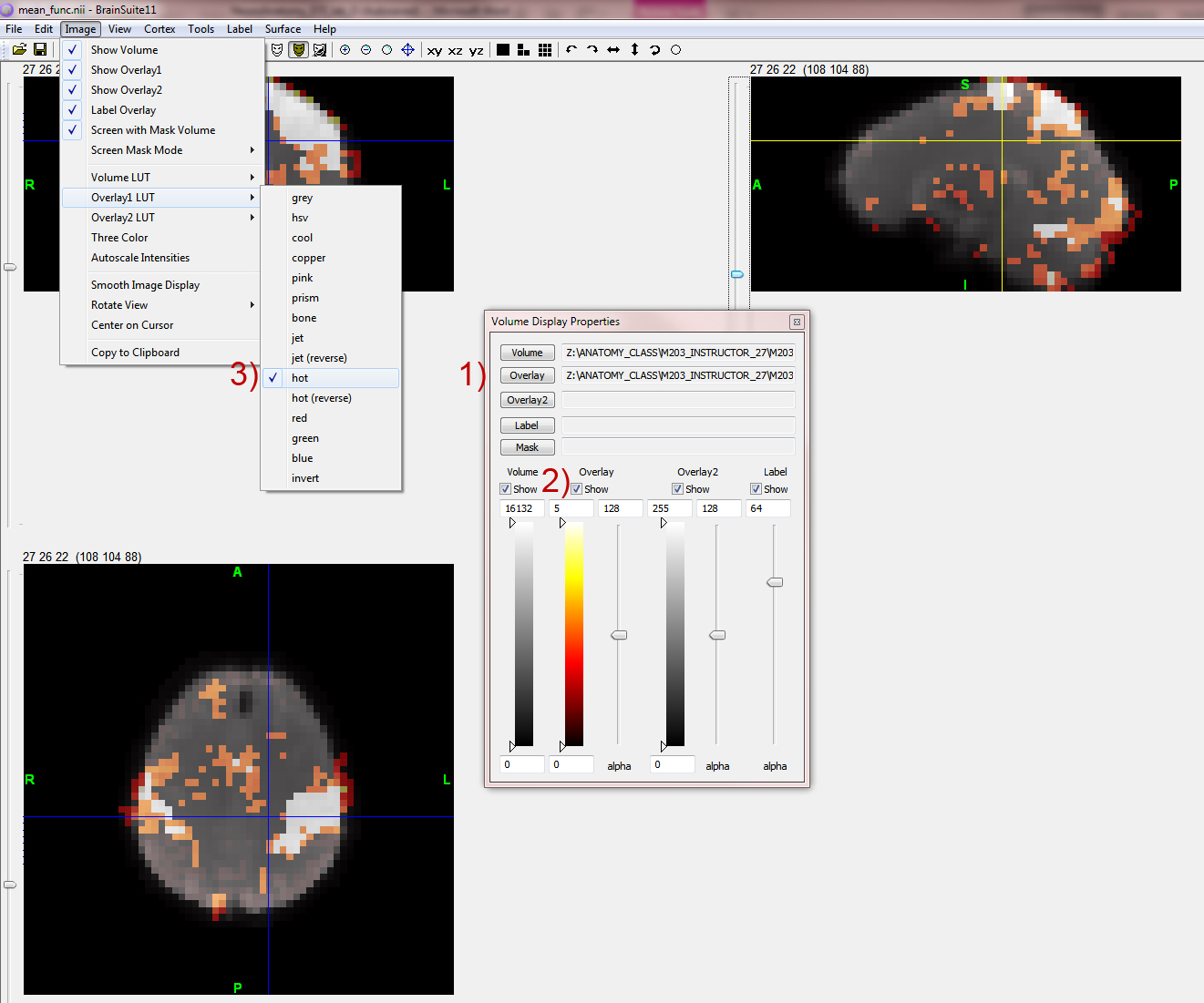
Task: Click the Overlay max value field 5
Action: 571,508
